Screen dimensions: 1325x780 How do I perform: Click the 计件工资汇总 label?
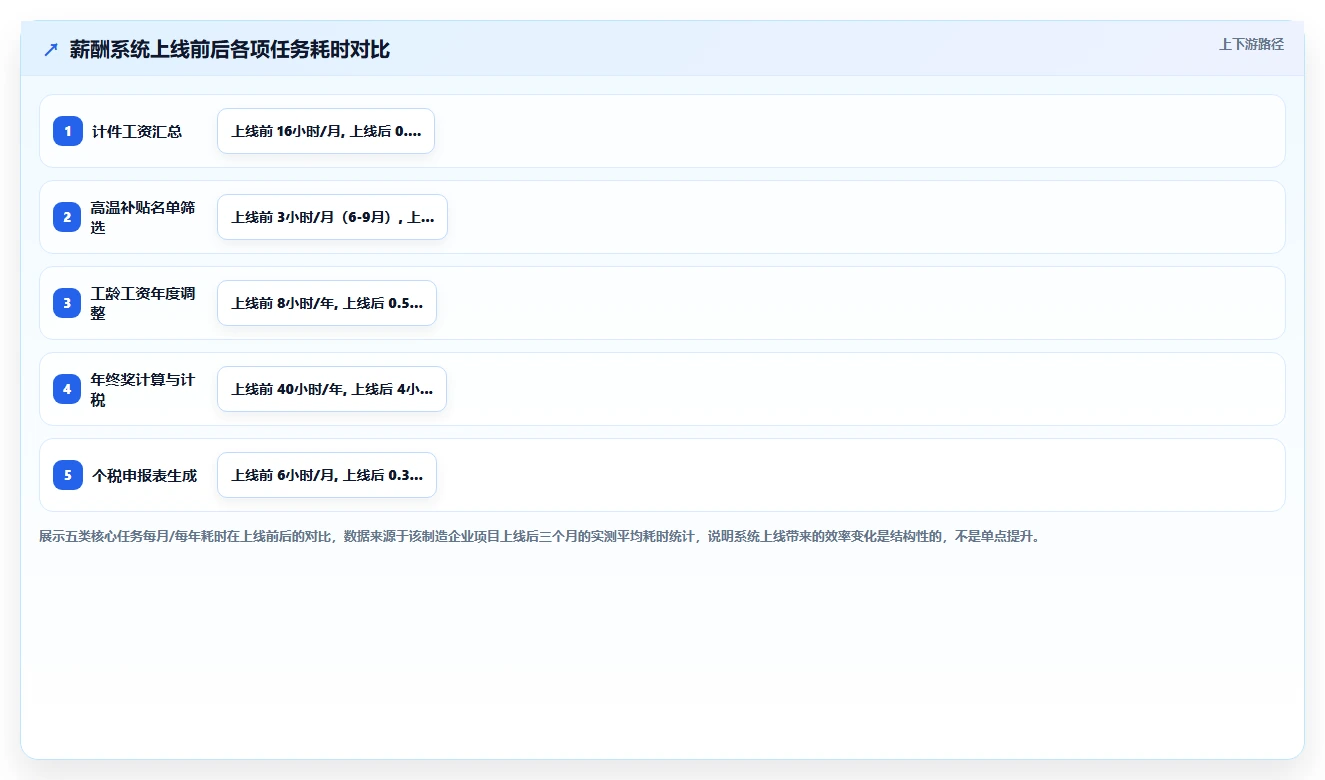coord(137,131)
